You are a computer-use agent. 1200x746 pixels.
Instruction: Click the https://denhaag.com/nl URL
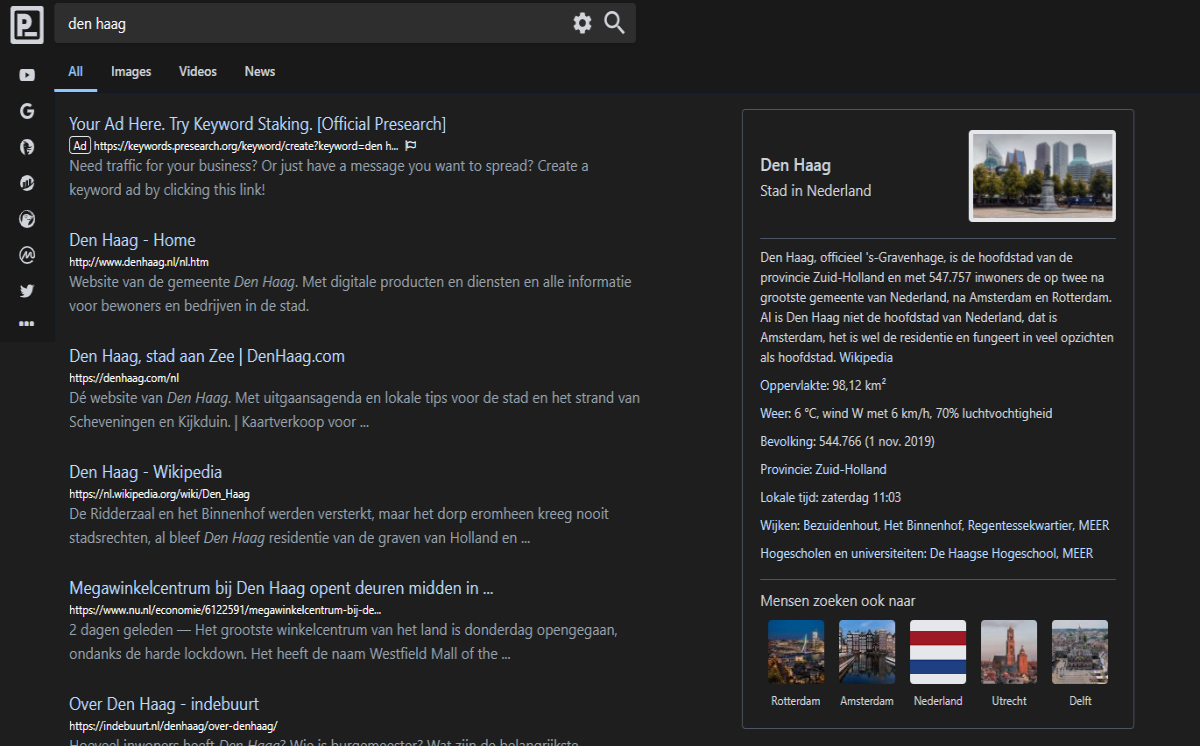(x=124, y=378)
